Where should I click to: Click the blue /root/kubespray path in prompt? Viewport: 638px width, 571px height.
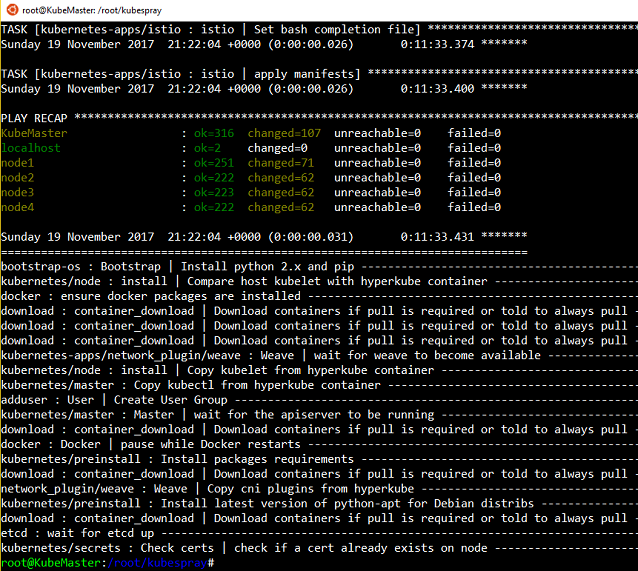157,563
